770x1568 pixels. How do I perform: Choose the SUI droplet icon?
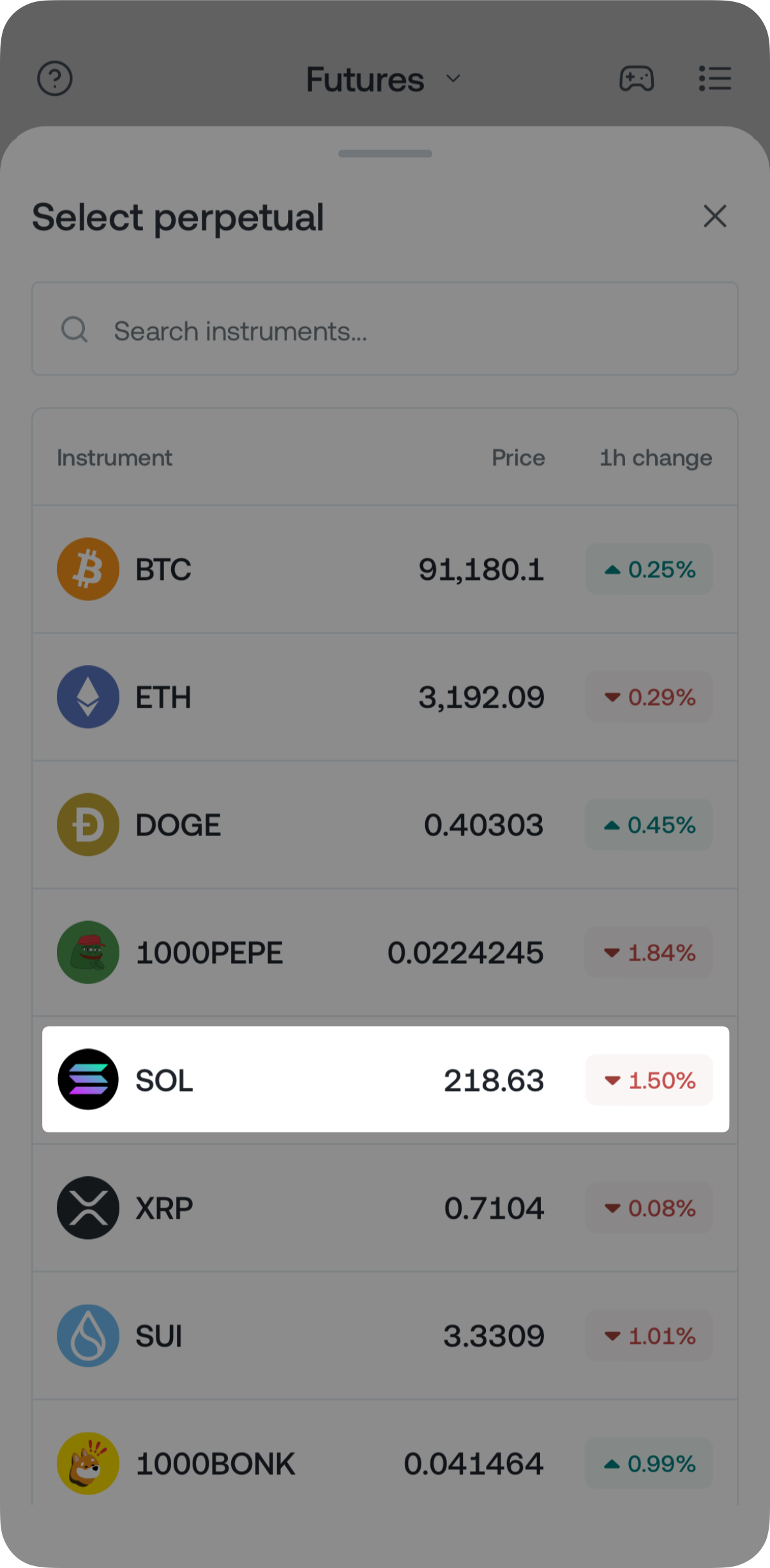(88, 1336)
